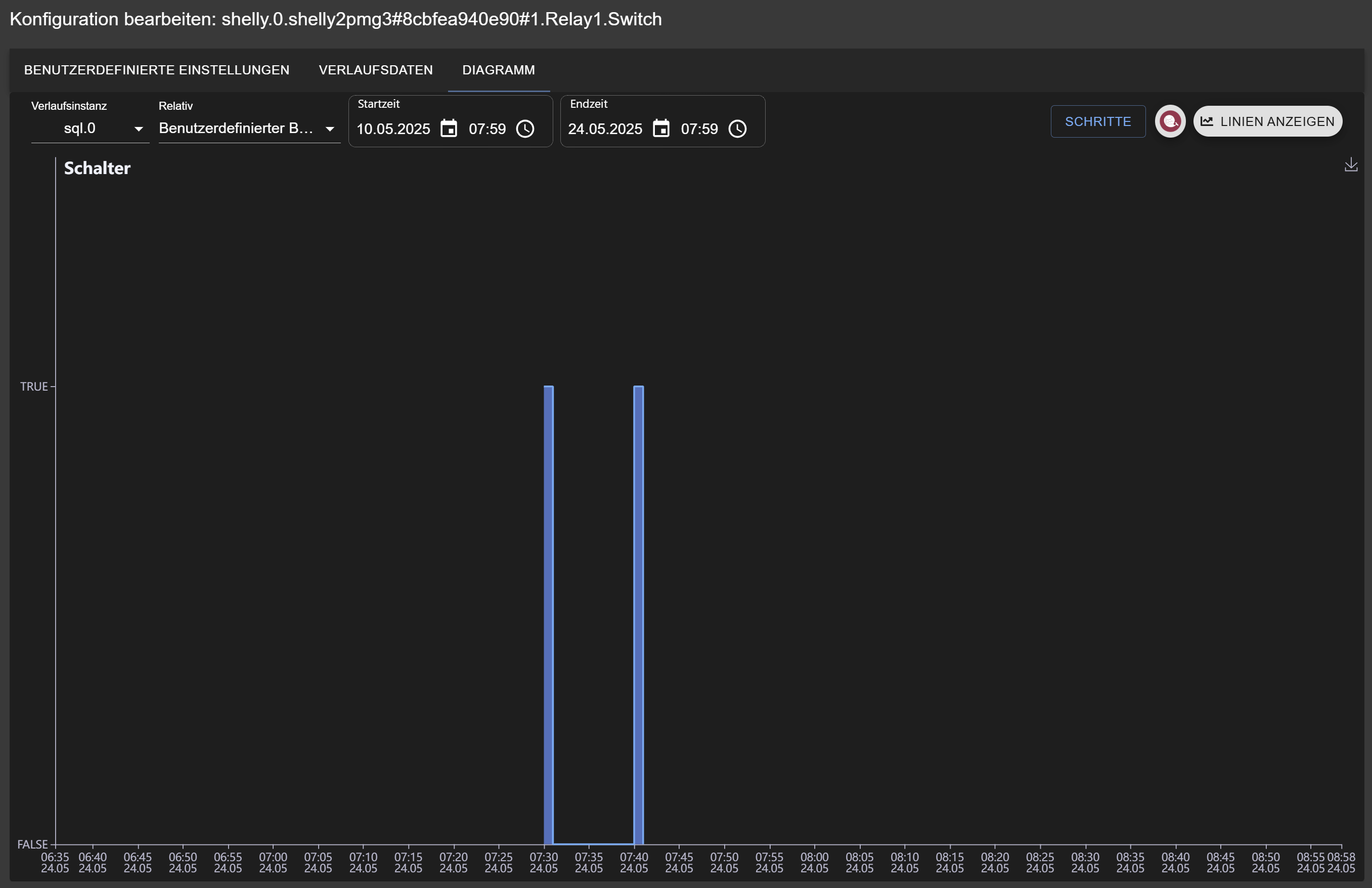Click chart icon on Linien anzeigen
Viewport: 1372px width, 888px height.
[1207, 121]
